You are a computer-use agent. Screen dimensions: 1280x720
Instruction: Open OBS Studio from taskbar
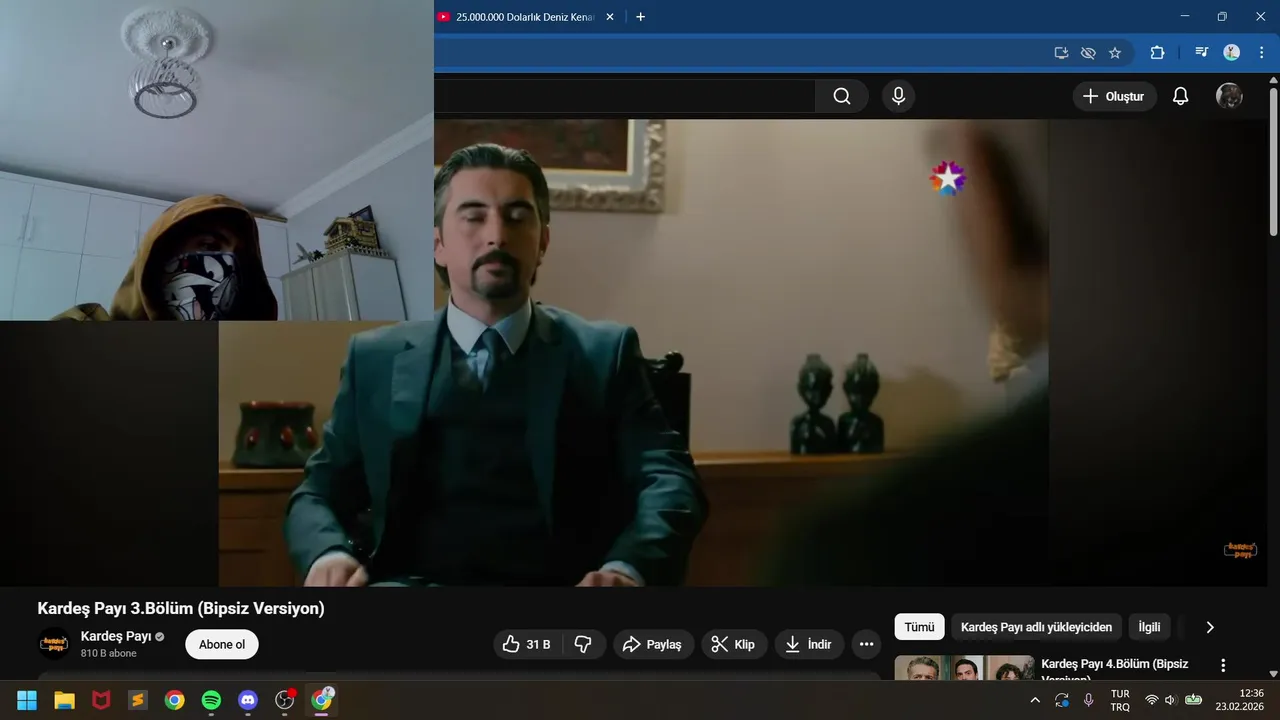(285, 700)
